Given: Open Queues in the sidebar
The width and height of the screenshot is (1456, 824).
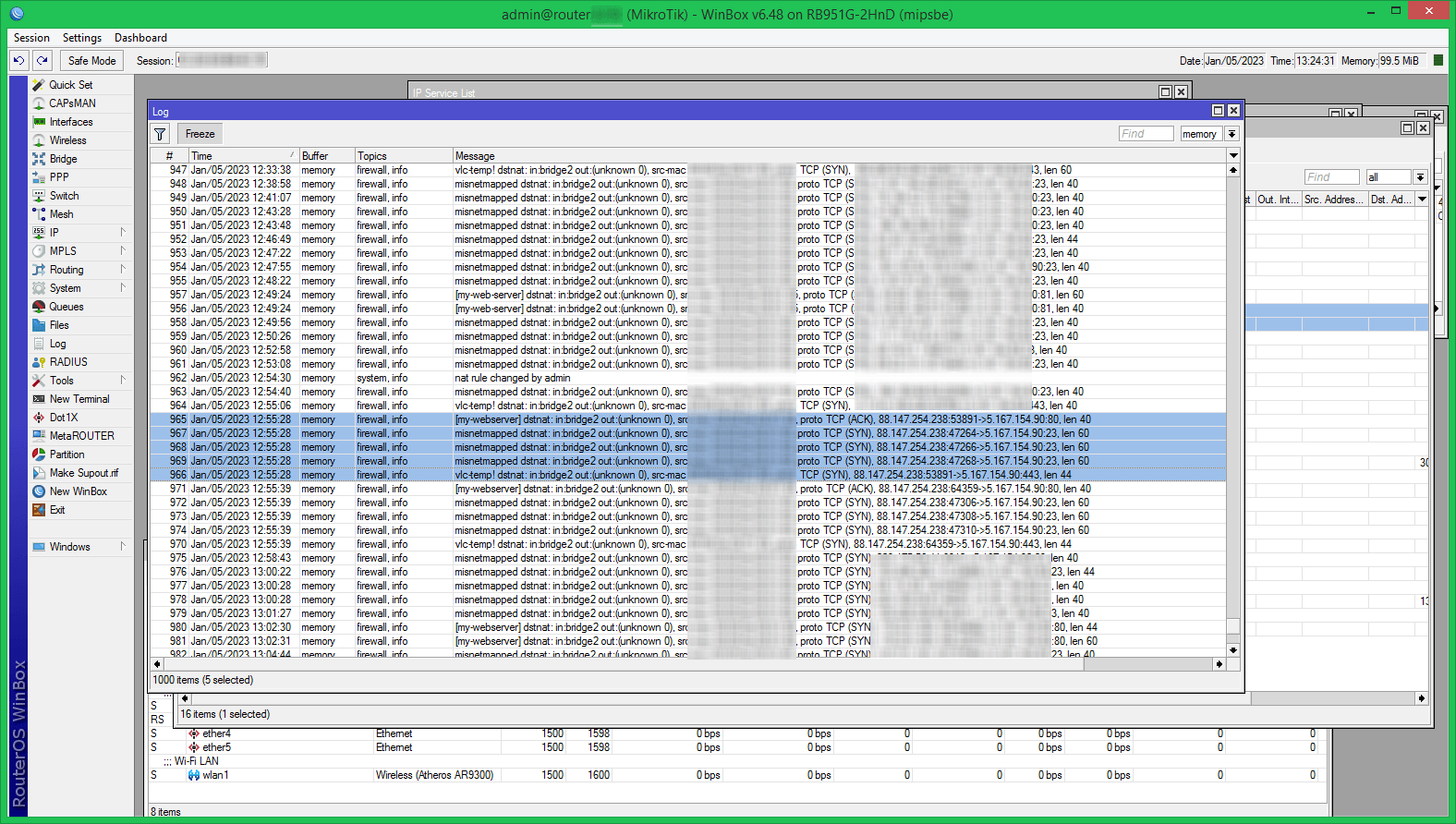Looking at the screenshot, I should [66, 307].
